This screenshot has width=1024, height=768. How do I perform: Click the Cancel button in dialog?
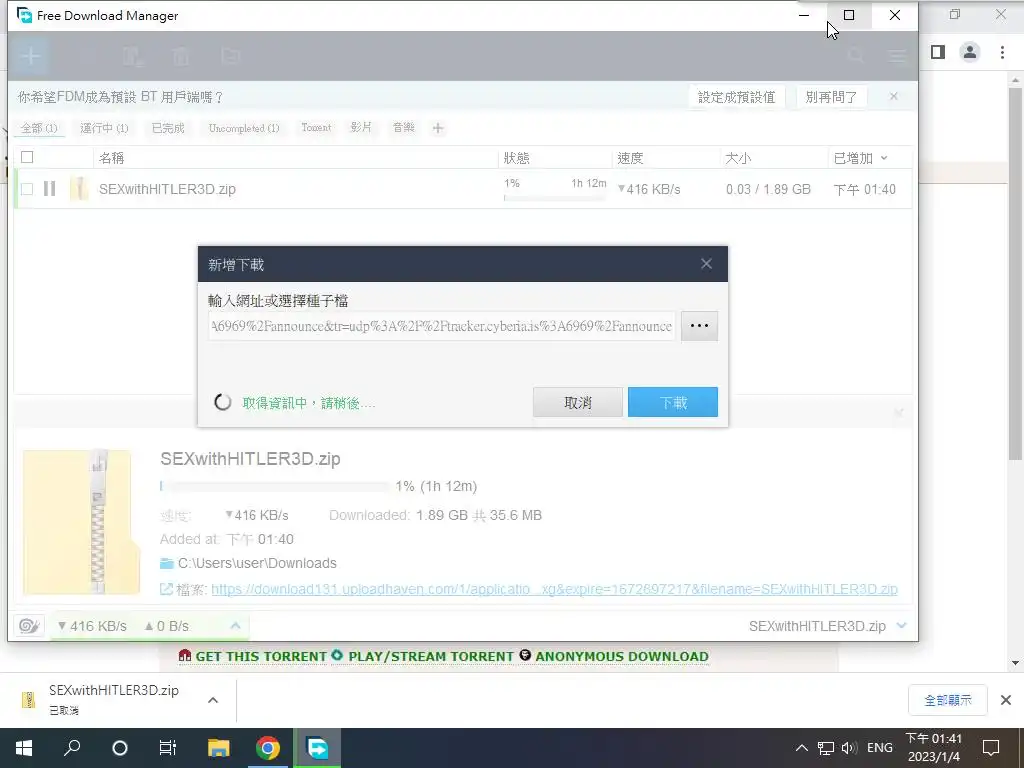pyautogui.click(x=578, y=402)
